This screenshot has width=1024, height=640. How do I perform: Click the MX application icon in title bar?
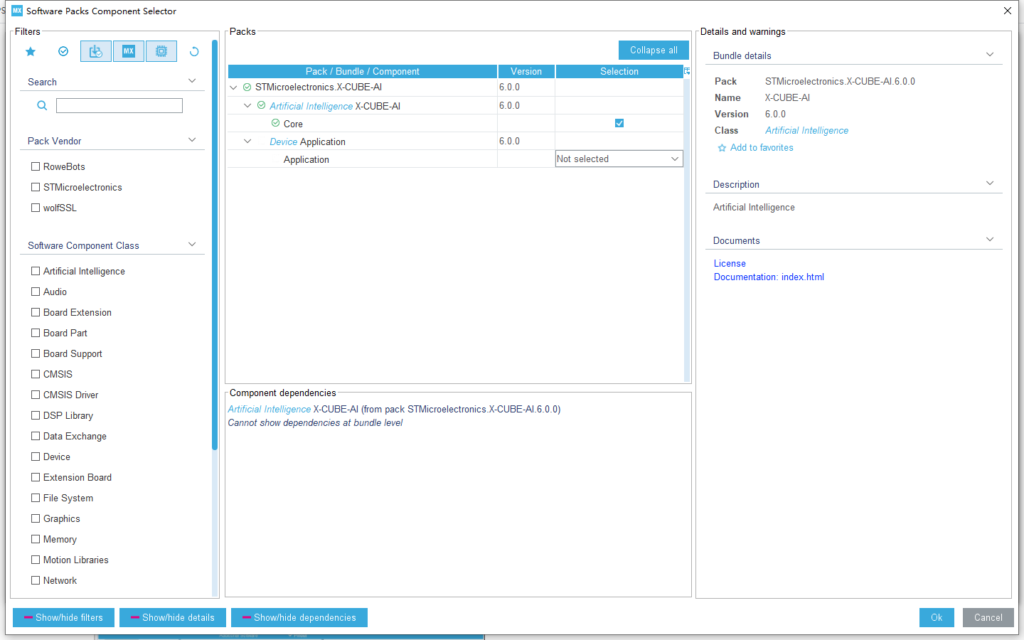tap(17, 10)
